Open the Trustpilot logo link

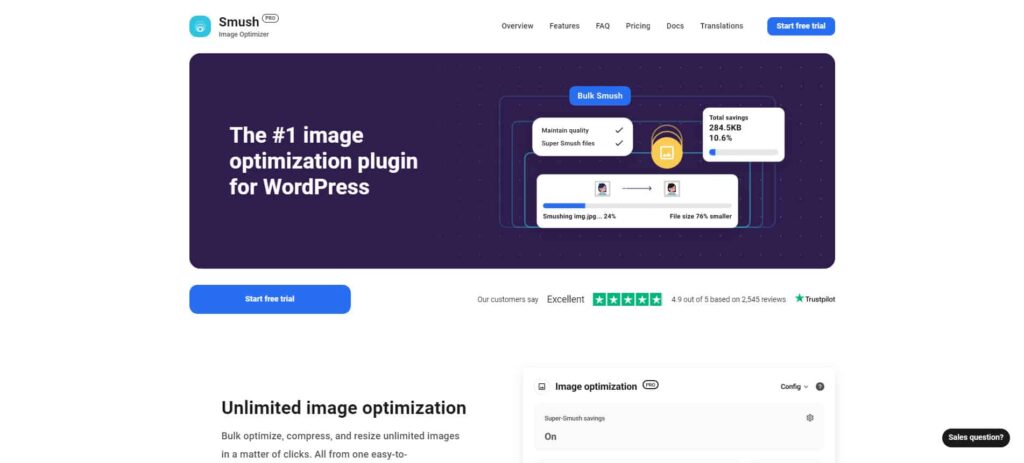814,298
